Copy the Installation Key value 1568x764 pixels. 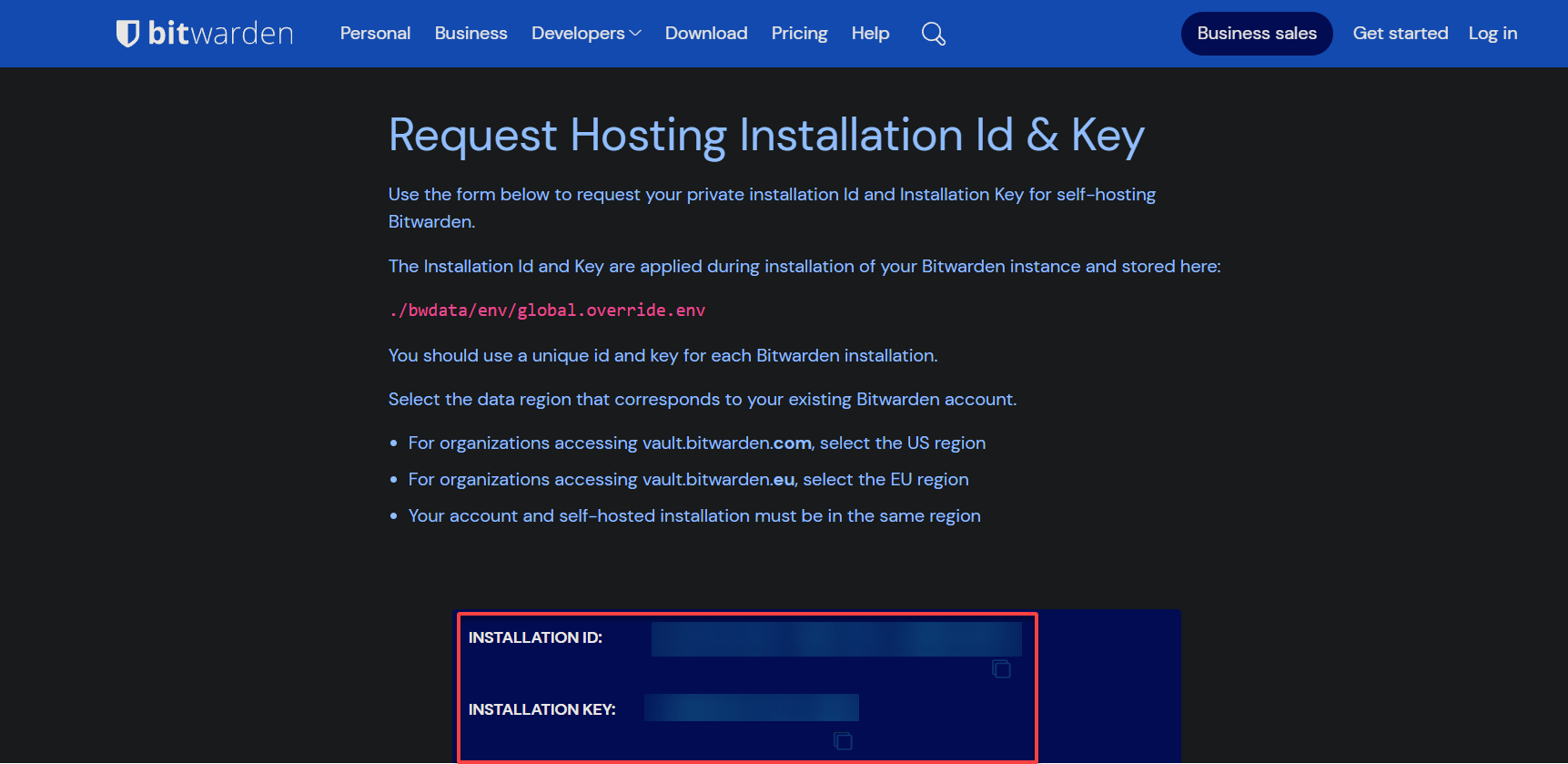843,741
